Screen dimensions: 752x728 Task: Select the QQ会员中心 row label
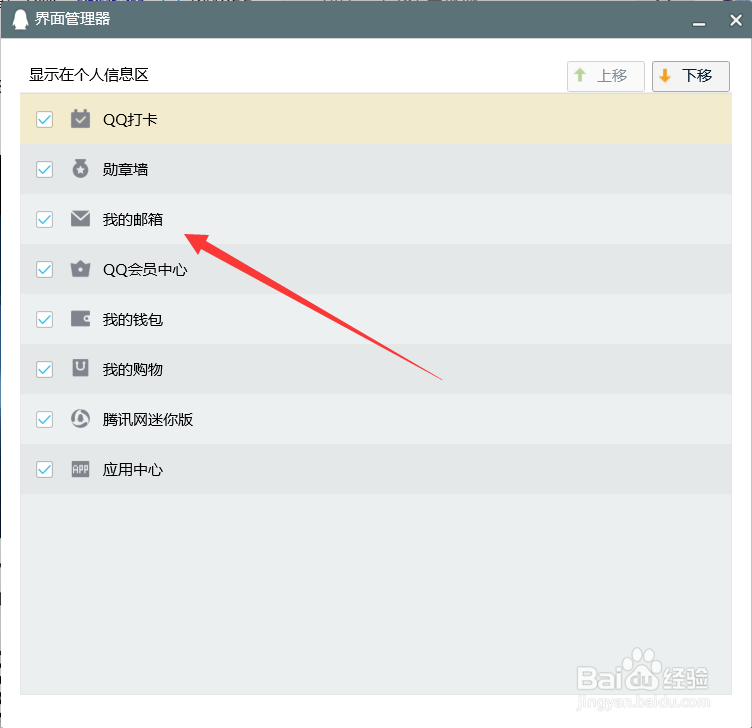coord(145,269)
